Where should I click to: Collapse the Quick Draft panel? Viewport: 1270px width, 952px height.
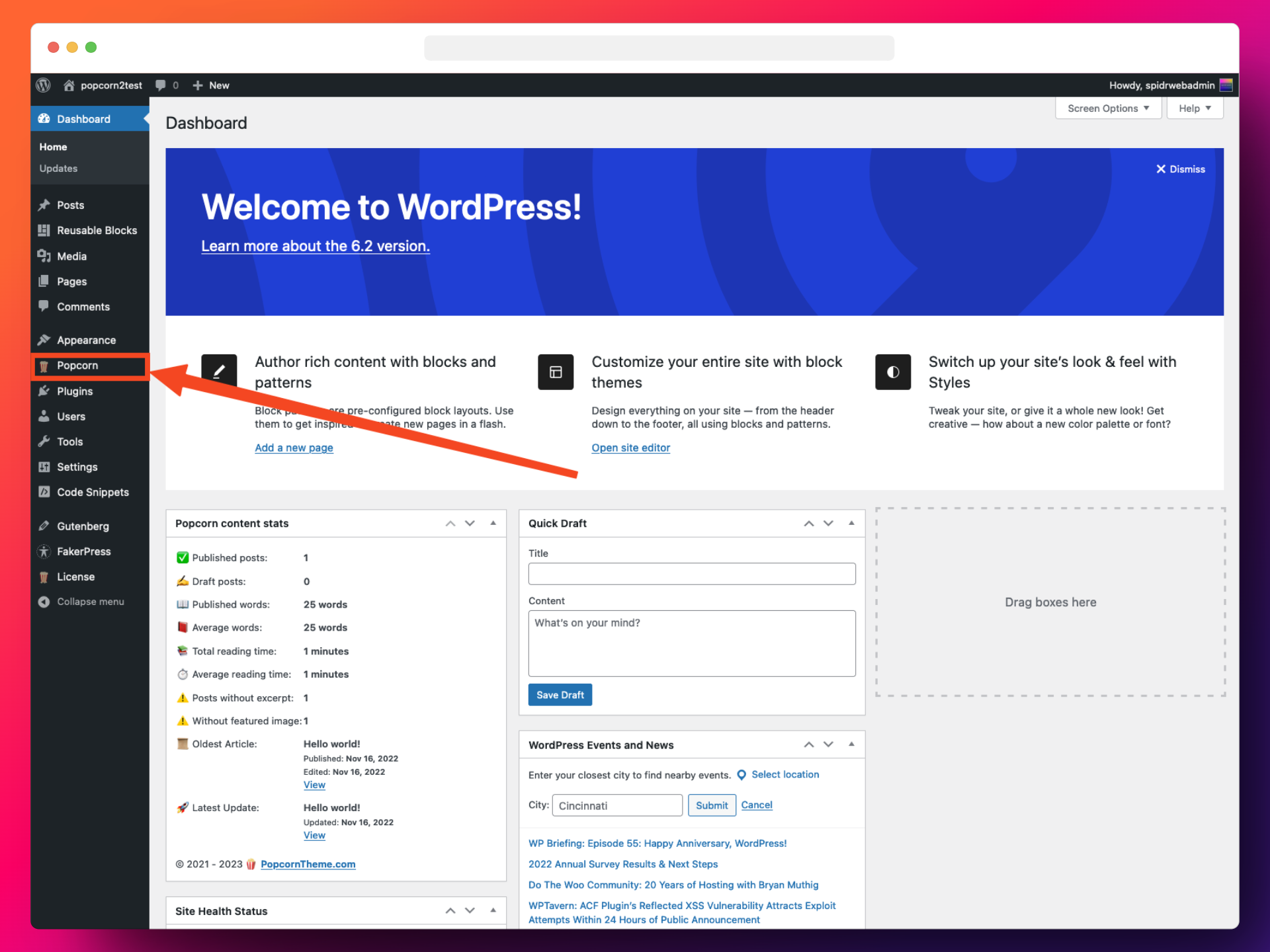851,523
